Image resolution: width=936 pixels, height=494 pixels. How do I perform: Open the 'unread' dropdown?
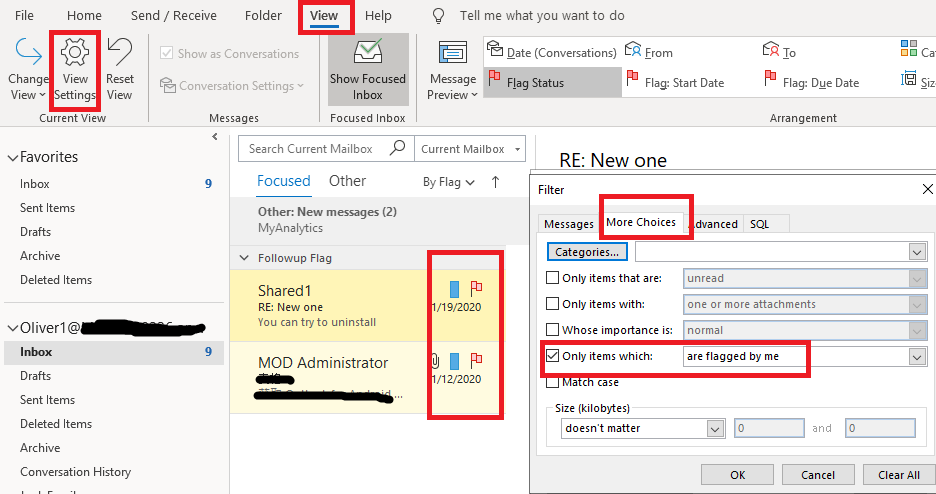[x=917, y=279]
